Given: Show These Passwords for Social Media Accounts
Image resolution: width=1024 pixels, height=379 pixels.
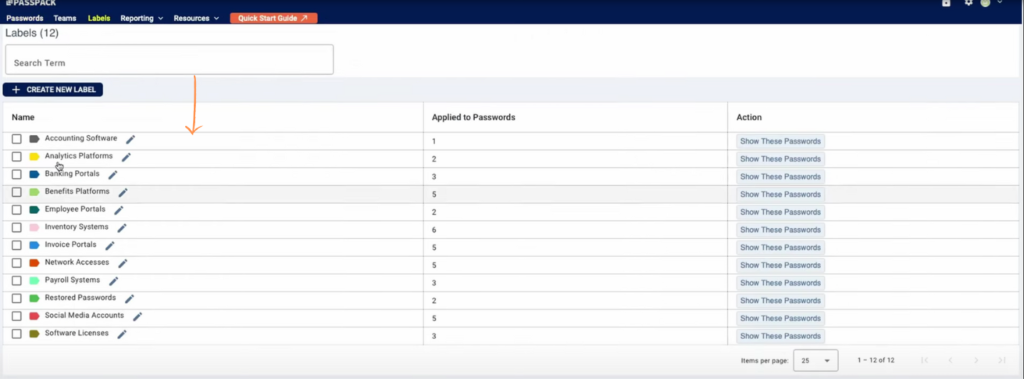Looking at the screenshot, I should pyautogui.click(x=780, y=318).
